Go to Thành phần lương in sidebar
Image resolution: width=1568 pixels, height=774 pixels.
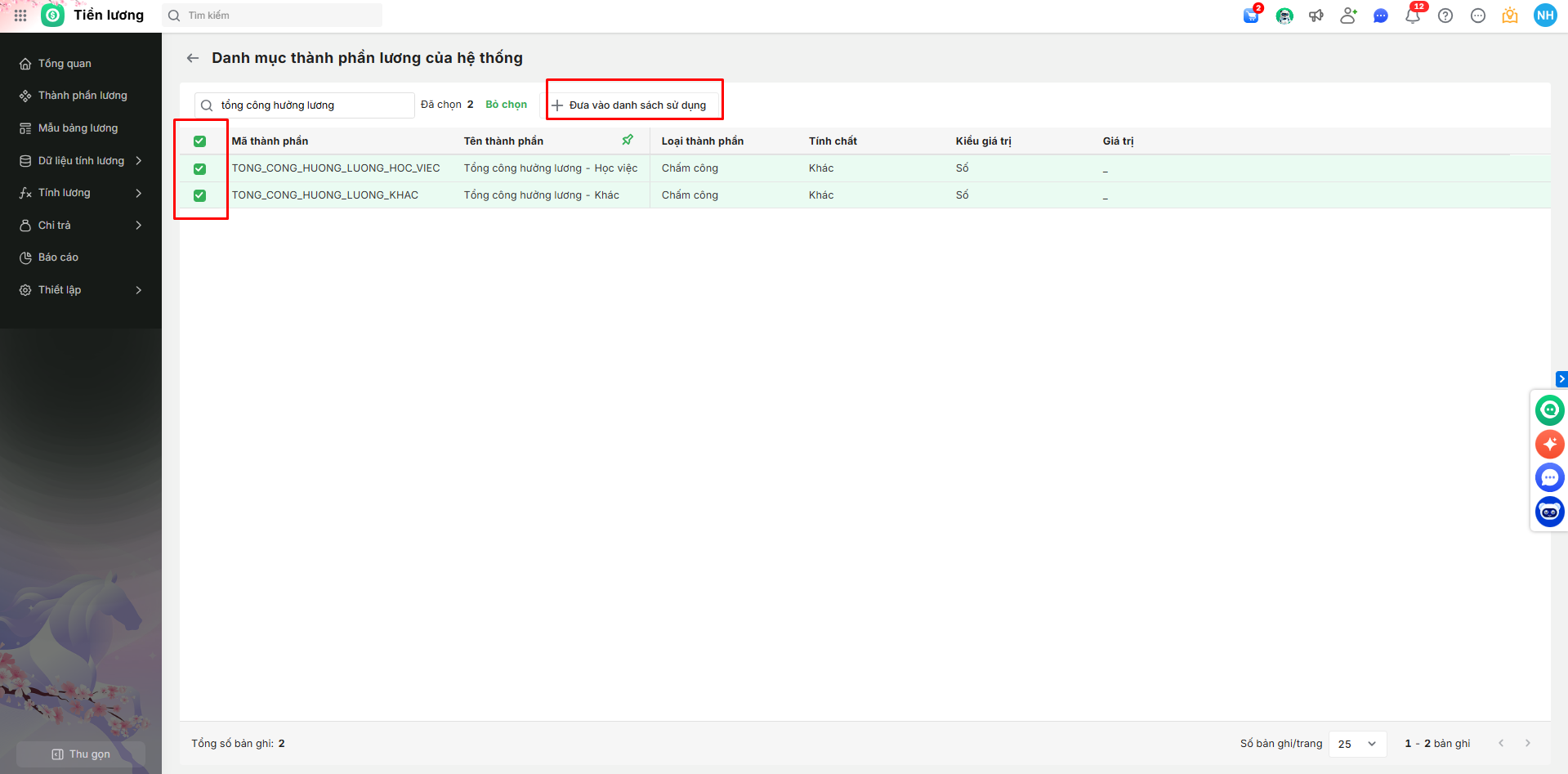(x=82, y=96)
